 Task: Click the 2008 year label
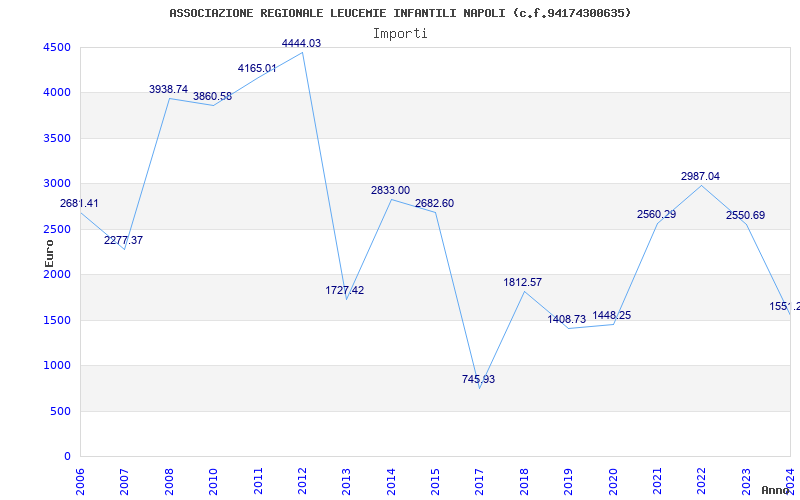click(169, 482)
